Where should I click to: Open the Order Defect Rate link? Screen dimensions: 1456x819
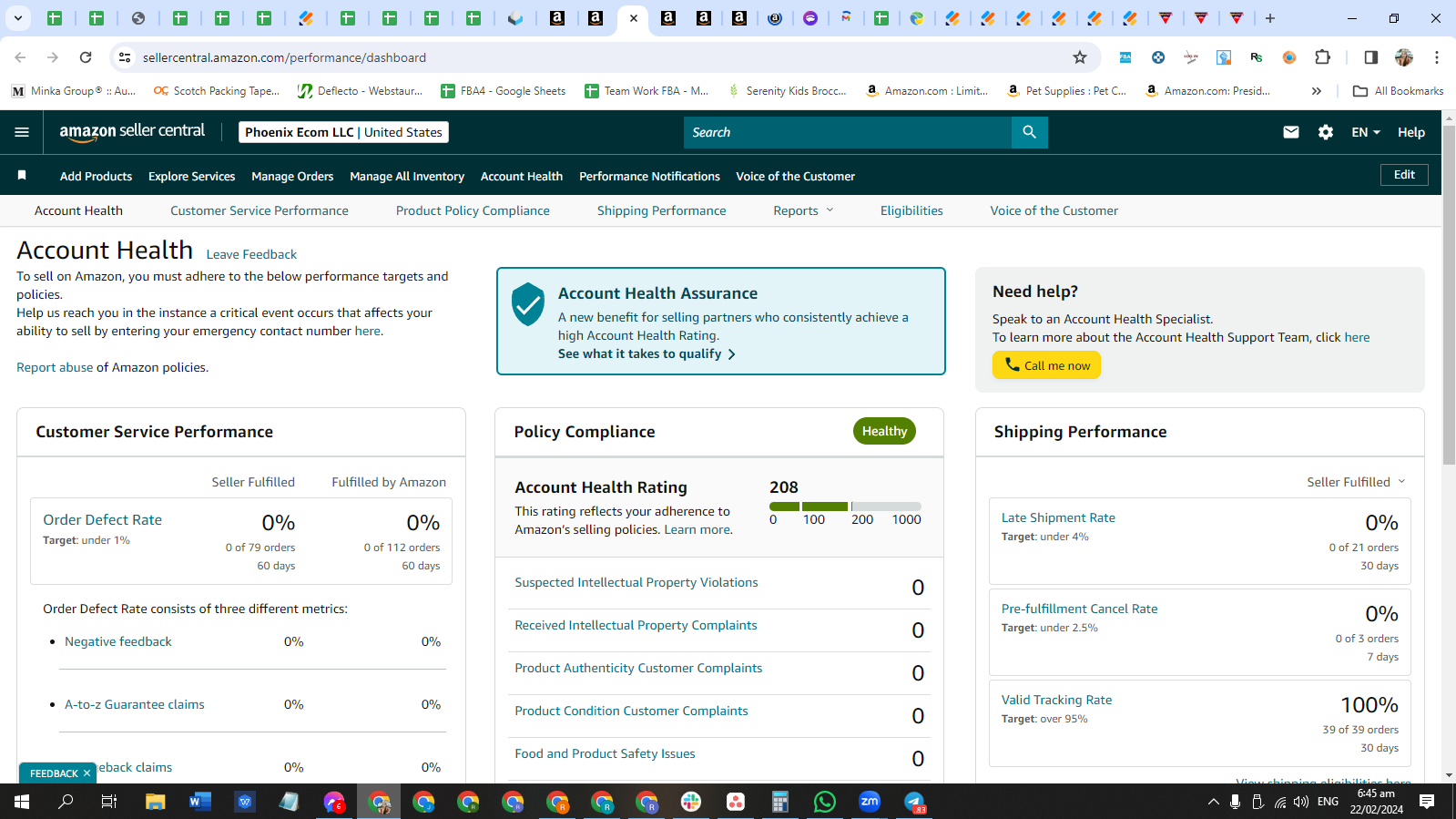coord(102,519)
